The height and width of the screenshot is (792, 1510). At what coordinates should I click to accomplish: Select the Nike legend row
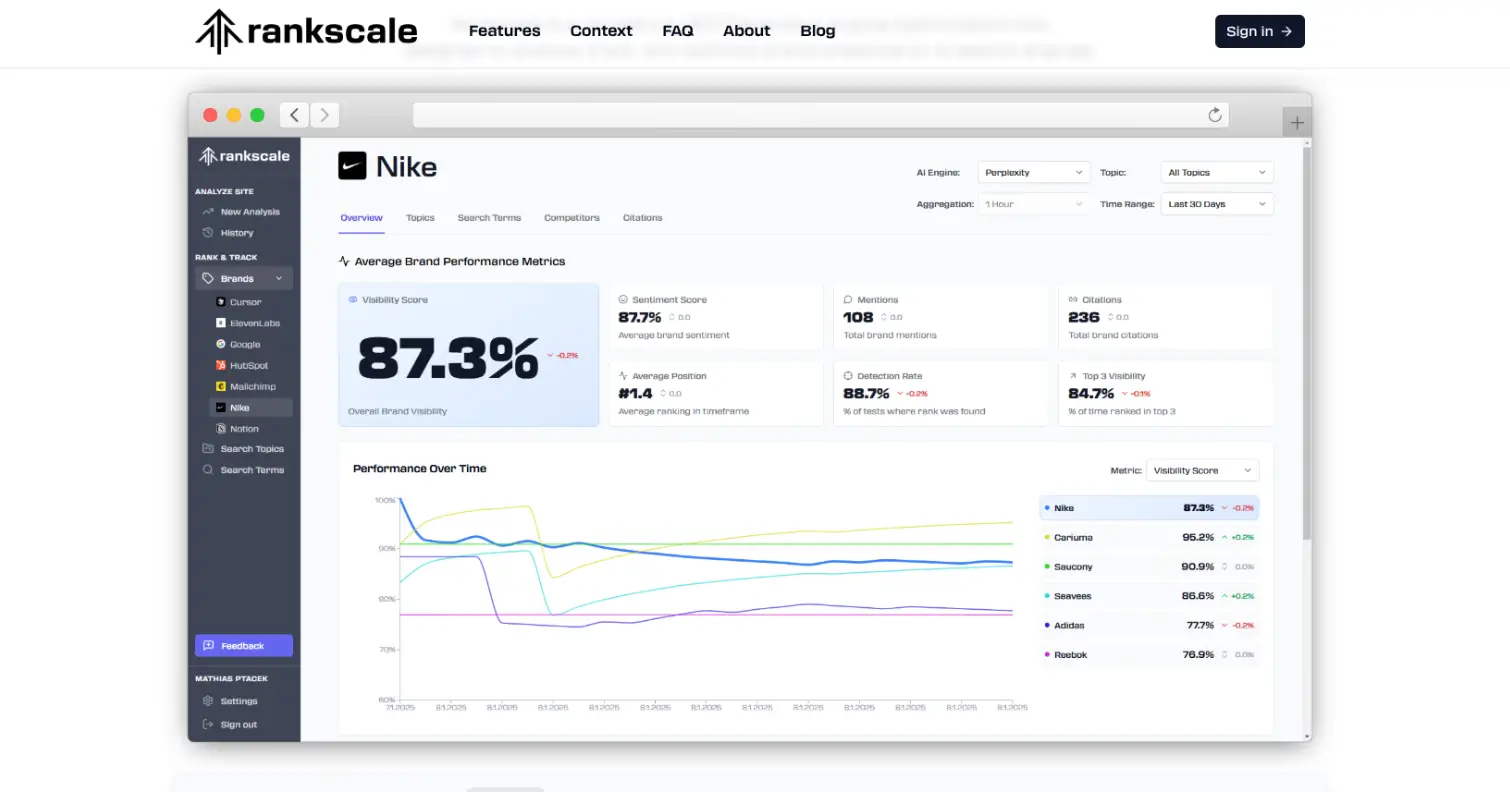coord(1150,508)
